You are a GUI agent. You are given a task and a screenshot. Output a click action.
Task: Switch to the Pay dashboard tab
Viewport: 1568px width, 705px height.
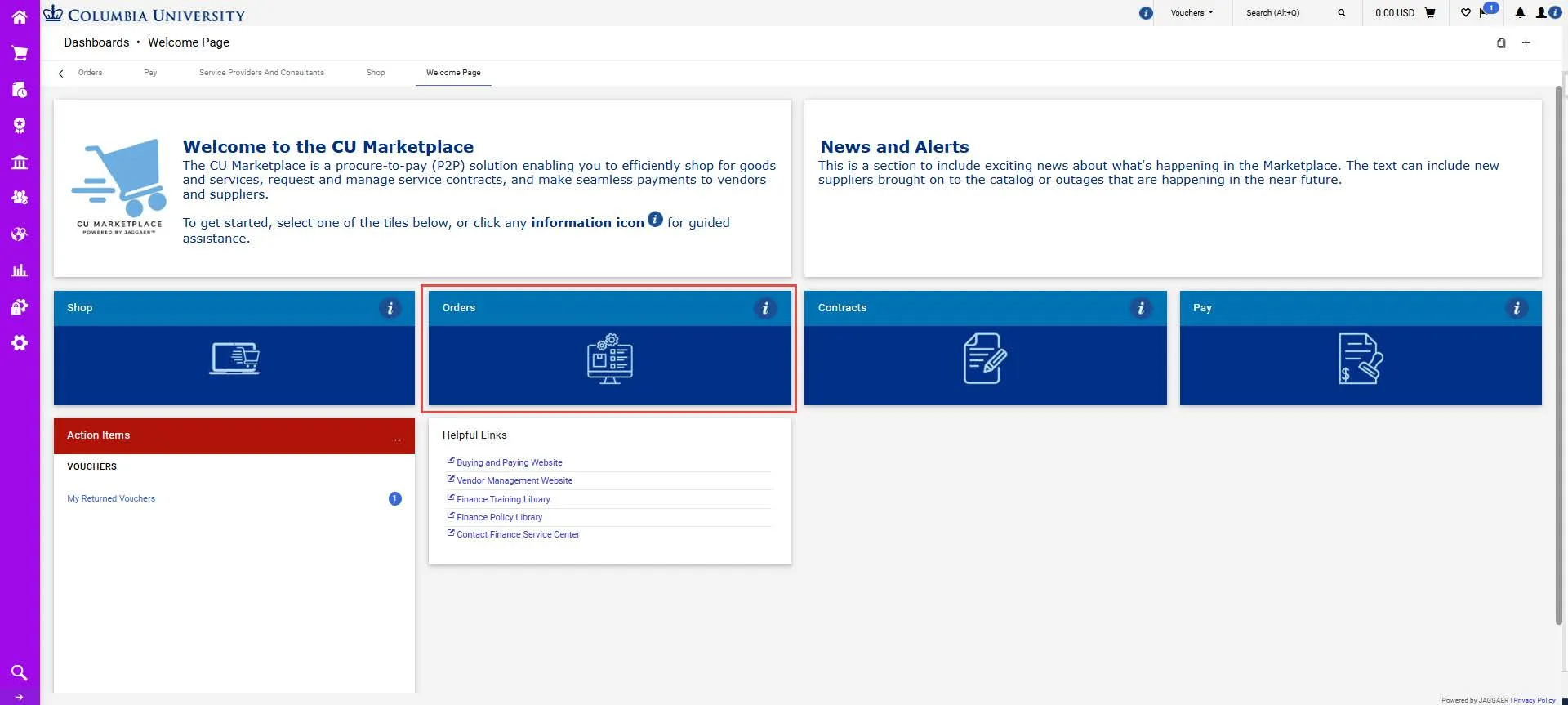coord(150,73)
